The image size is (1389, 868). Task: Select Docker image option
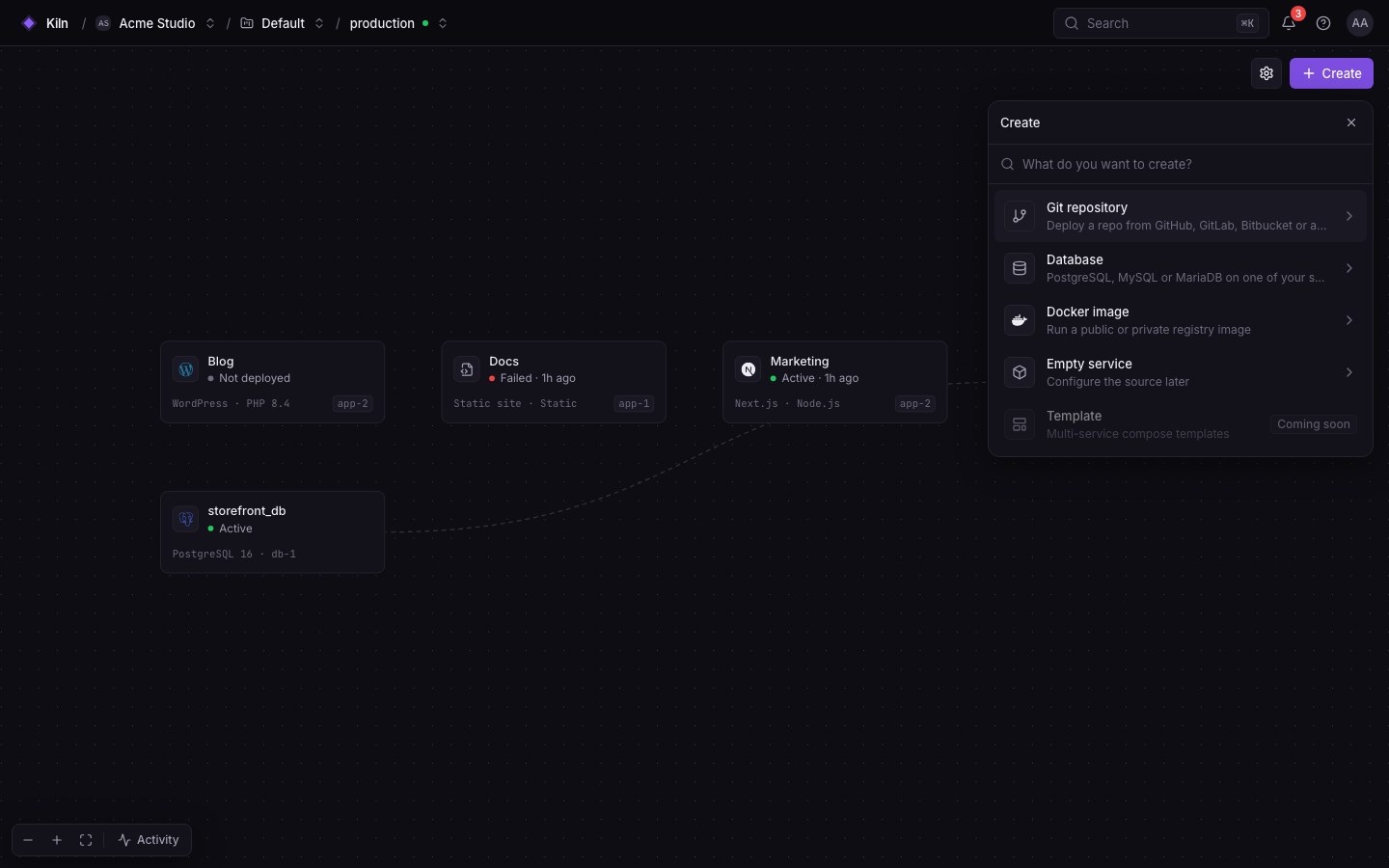1181,320
